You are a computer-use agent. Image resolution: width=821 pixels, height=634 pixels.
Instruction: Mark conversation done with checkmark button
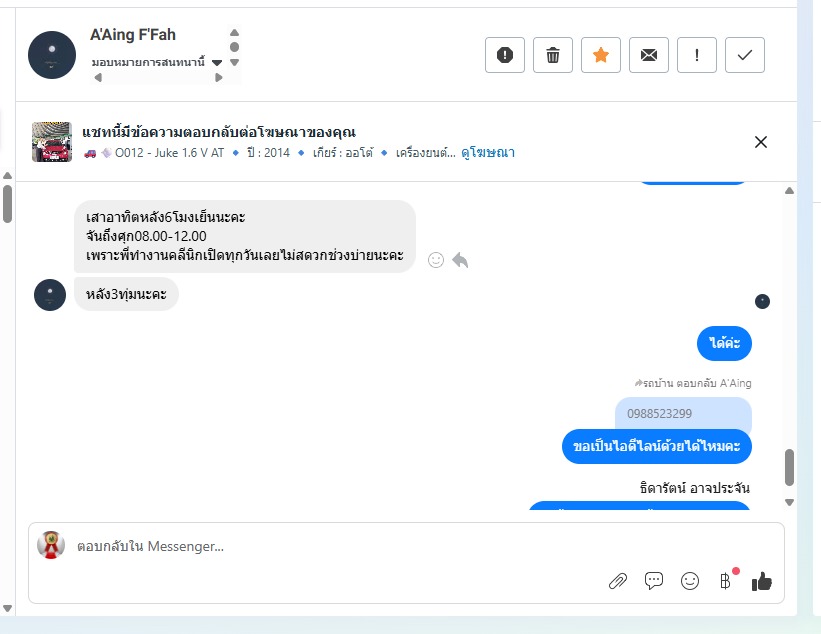pyautogui.click(x=745, y=55)
